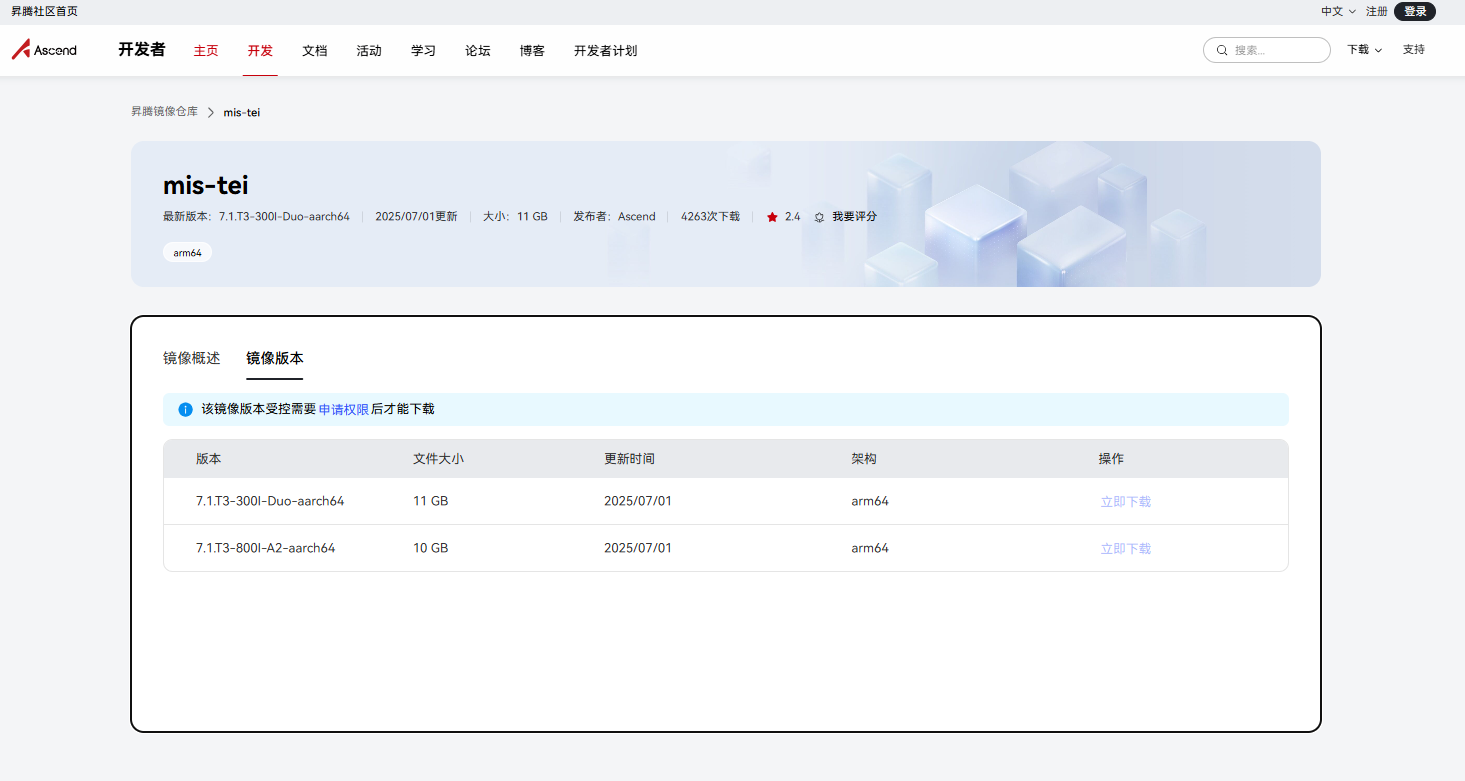
Task: Click the 架构 column header
Action: click(x=864, y=459)
